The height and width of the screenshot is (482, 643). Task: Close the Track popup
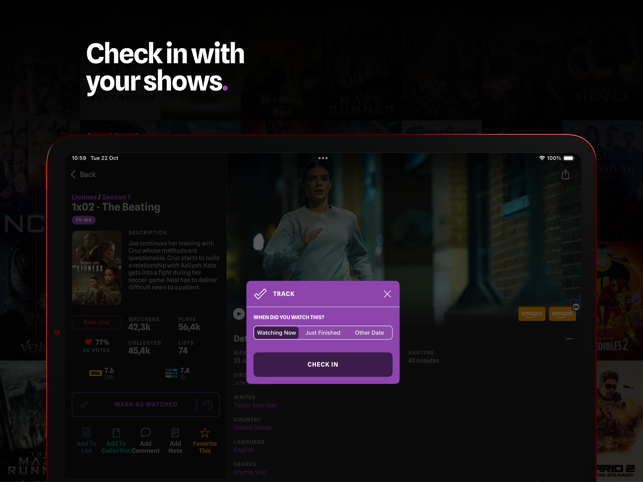tap(387, 294)
